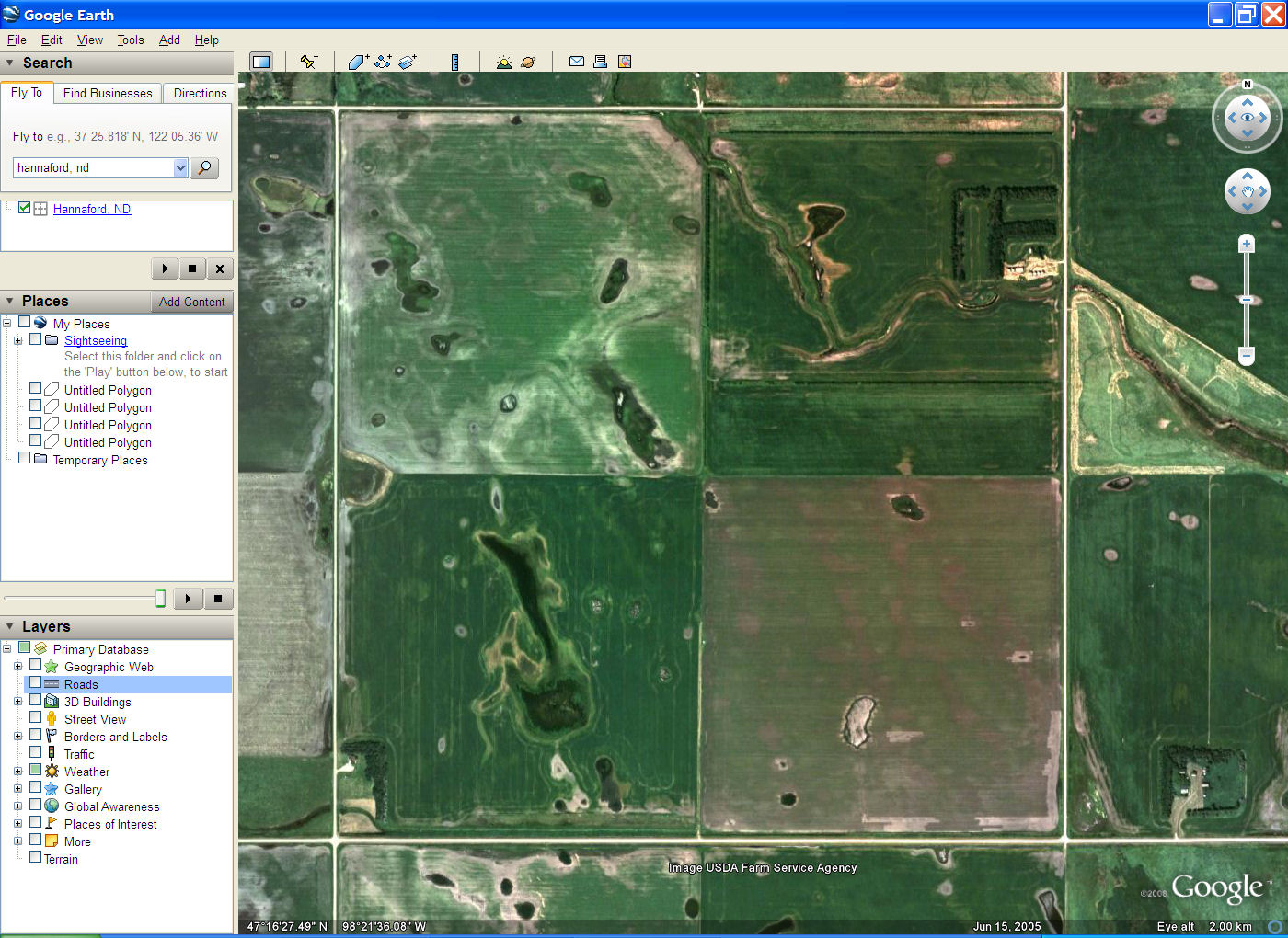Click the 3D Buildings layer icon

[x=52, y=702]
